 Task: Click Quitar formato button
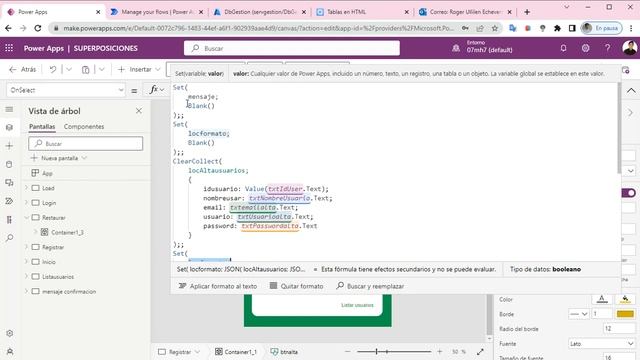tap(296, 286)
